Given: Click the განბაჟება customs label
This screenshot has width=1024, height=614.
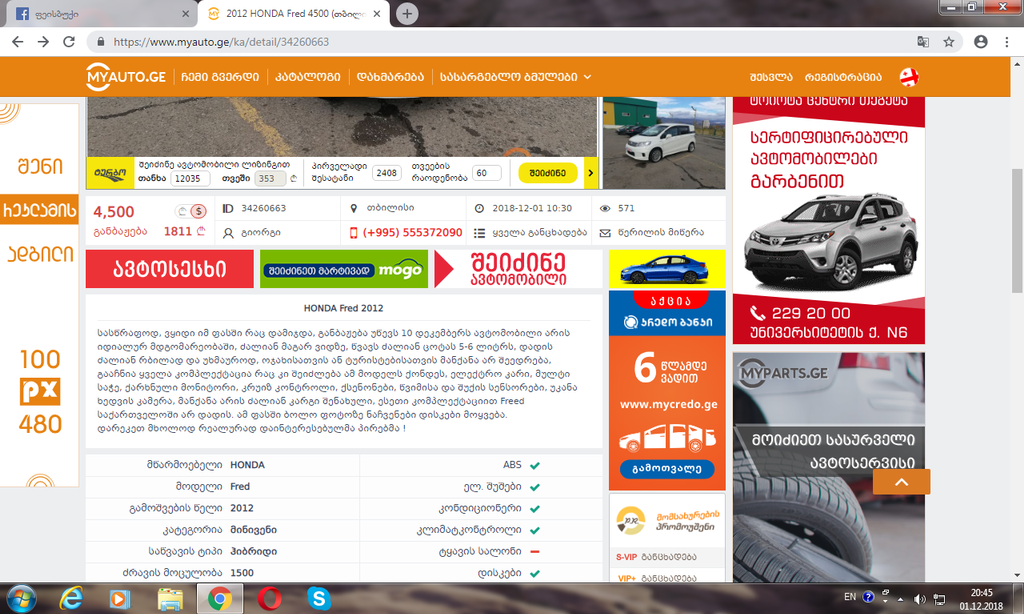Looking at the screenshot, I should pos(120,231).
